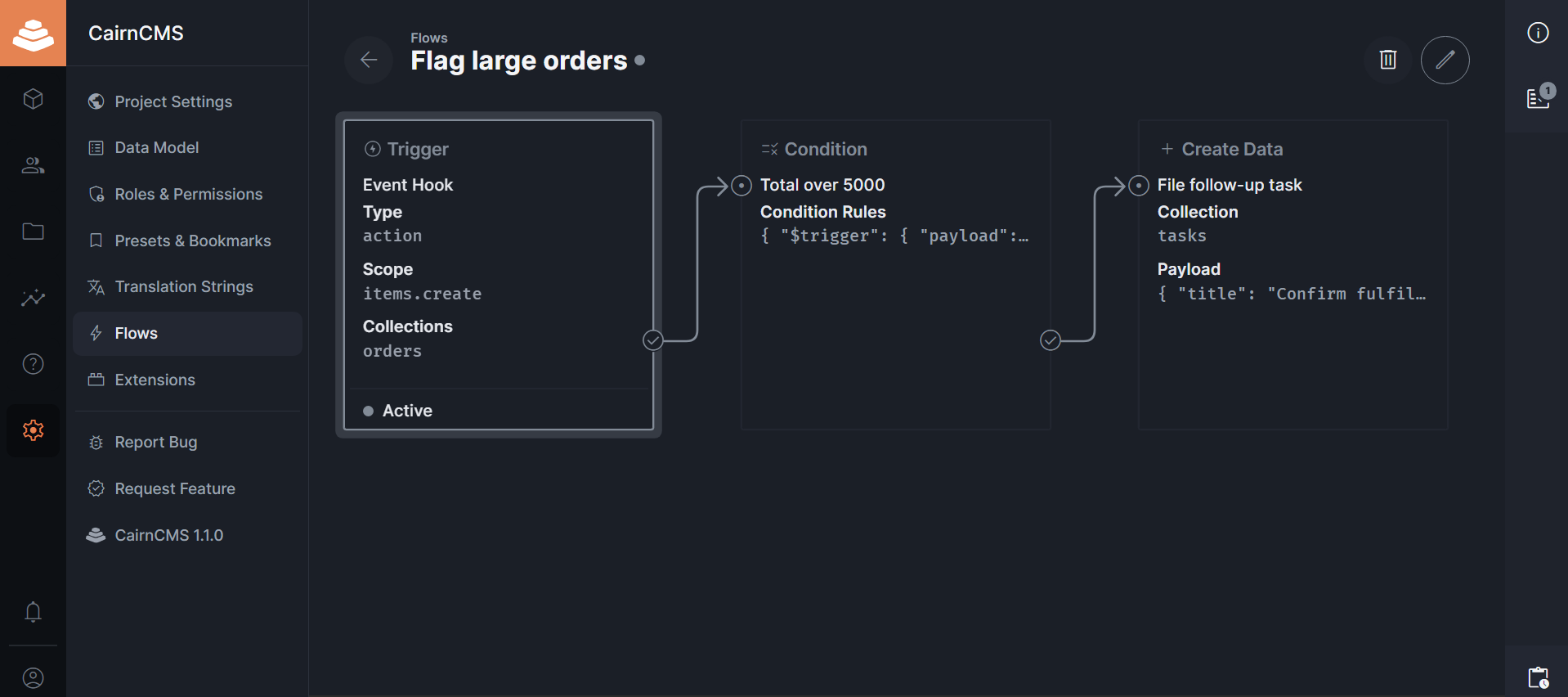Screen dimensions: 1568x697
Task: Click the tasks collection value
Action: (x=1181, y=236)
